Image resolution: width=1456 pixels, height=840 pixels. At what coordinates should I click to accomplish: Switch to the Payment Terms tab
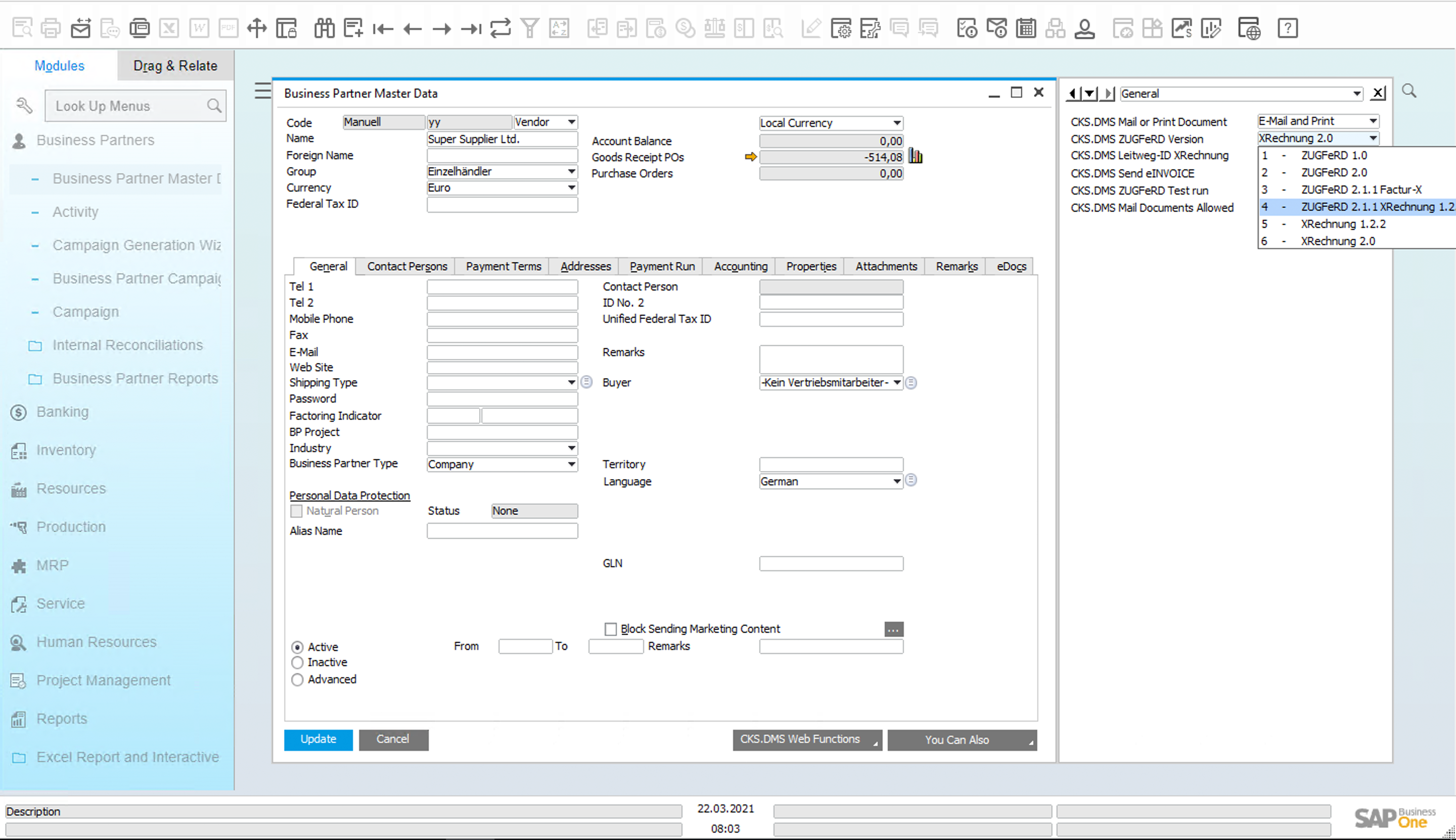[x=503, y=266]
